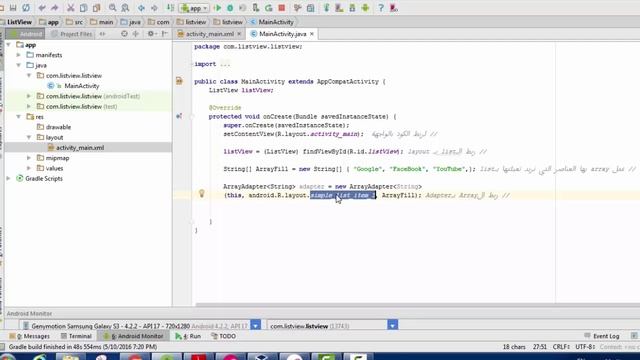The image size is (640, 360).
Task: Open the Messages tool window
Action: (x=29, y=336)
